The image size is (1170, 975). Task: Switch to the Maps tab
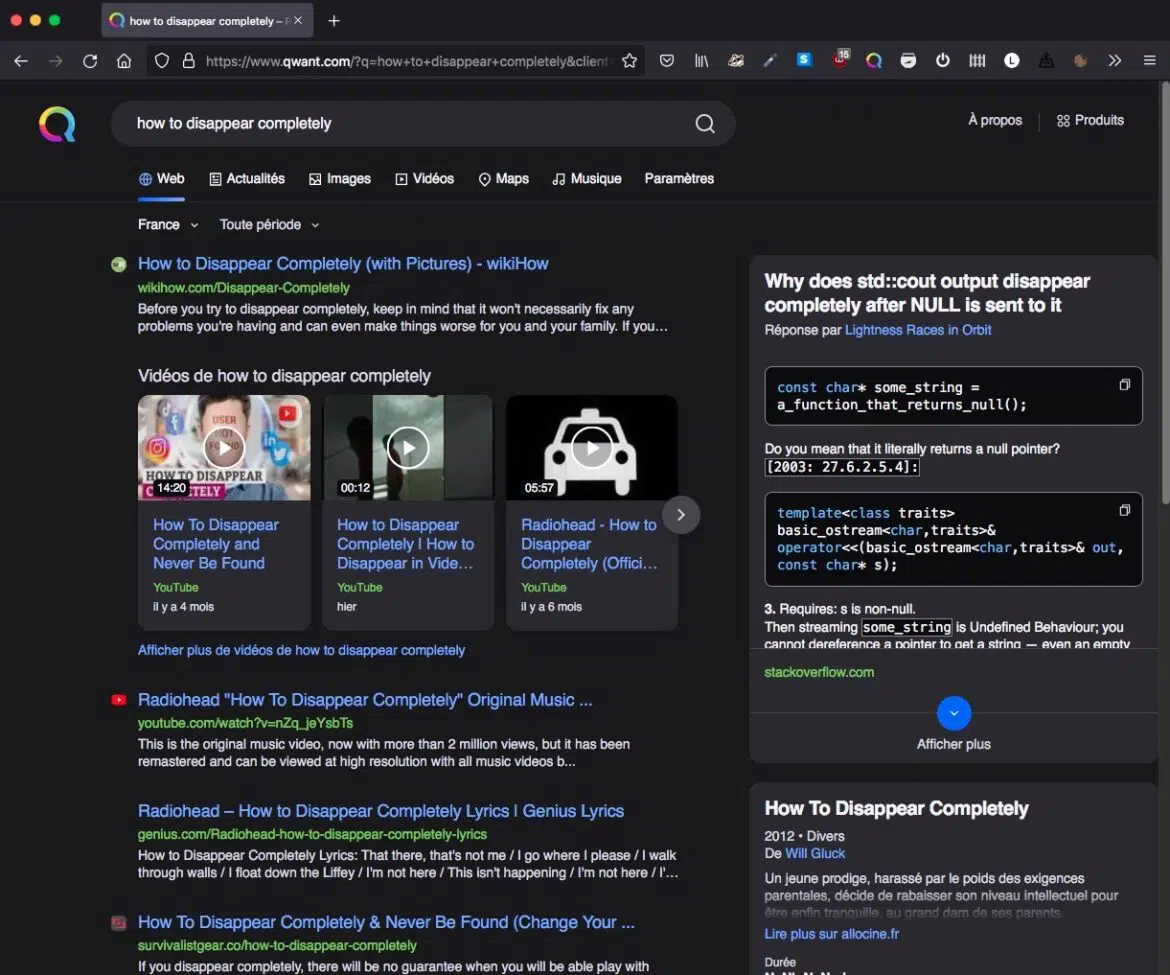point(504,179)
